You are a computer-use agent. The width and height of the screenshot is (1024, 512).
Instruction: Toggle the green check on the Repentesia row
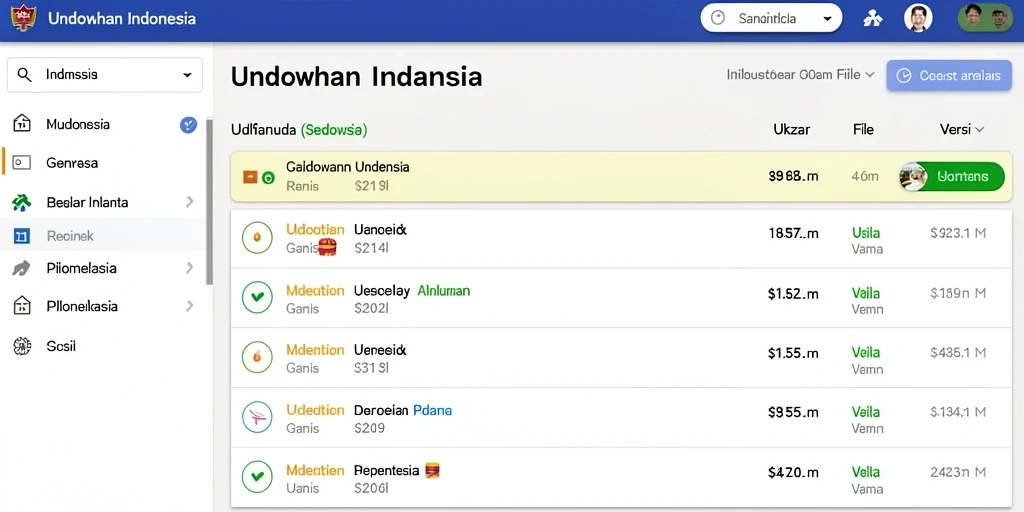[x=257, y=477]
